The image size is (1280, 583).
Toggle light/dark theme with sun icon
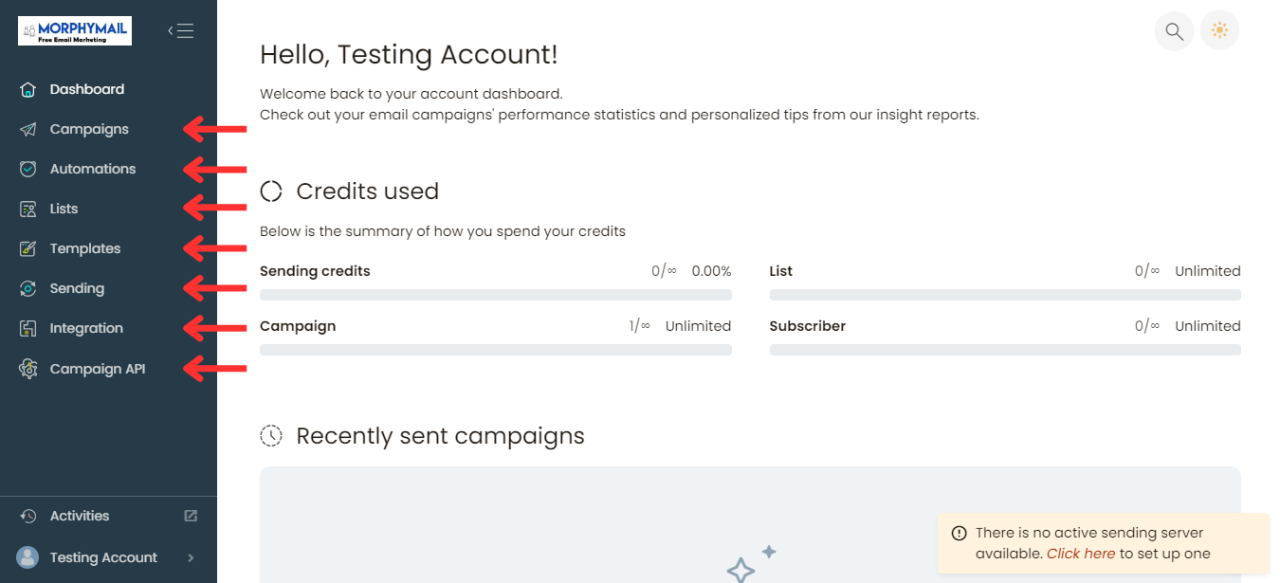point(1219,30)
